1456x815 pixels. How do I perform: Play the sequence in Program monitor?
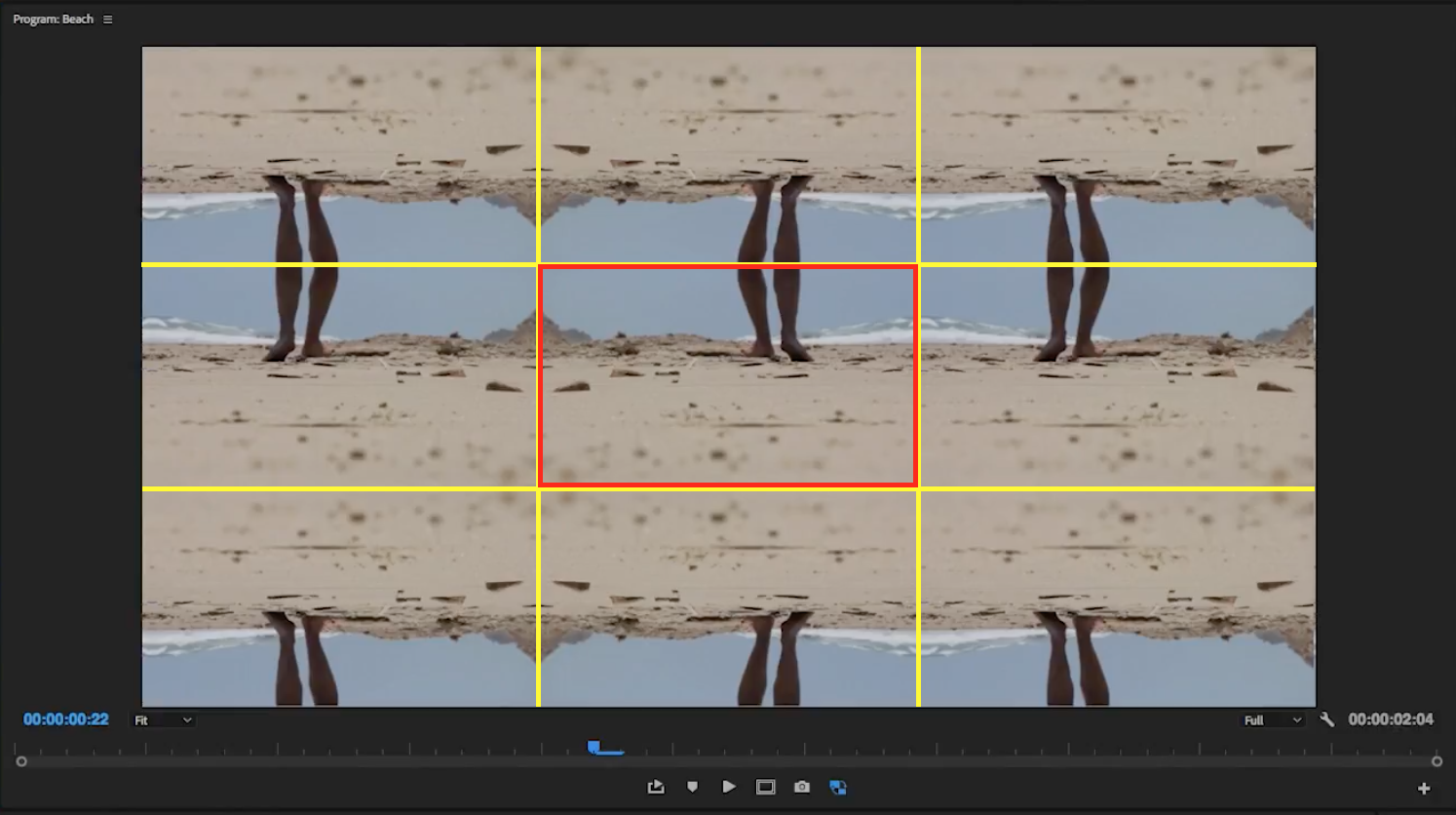728,787
